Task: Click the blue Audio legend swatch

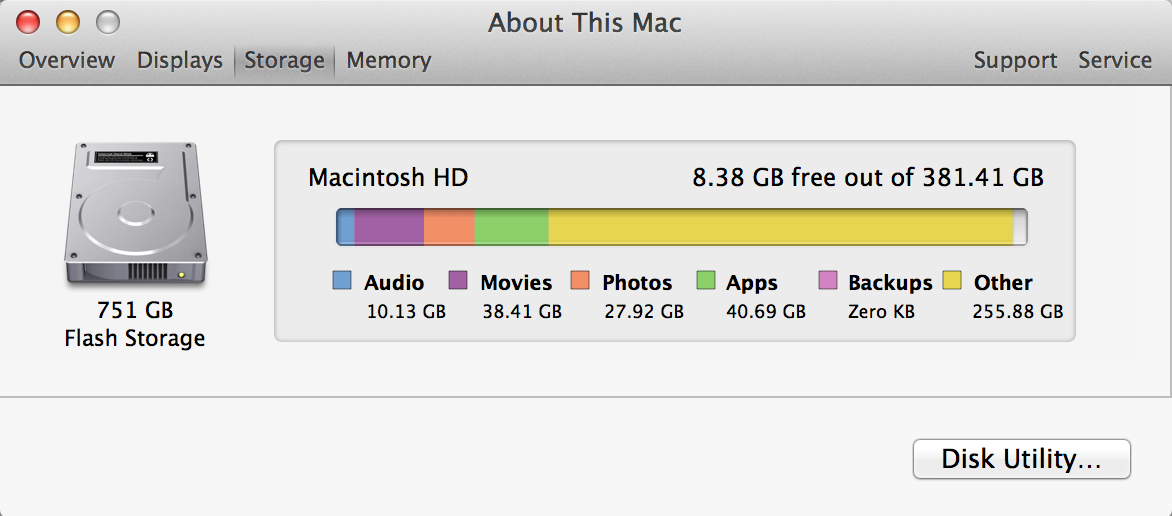Action: (x=342, y=281)
